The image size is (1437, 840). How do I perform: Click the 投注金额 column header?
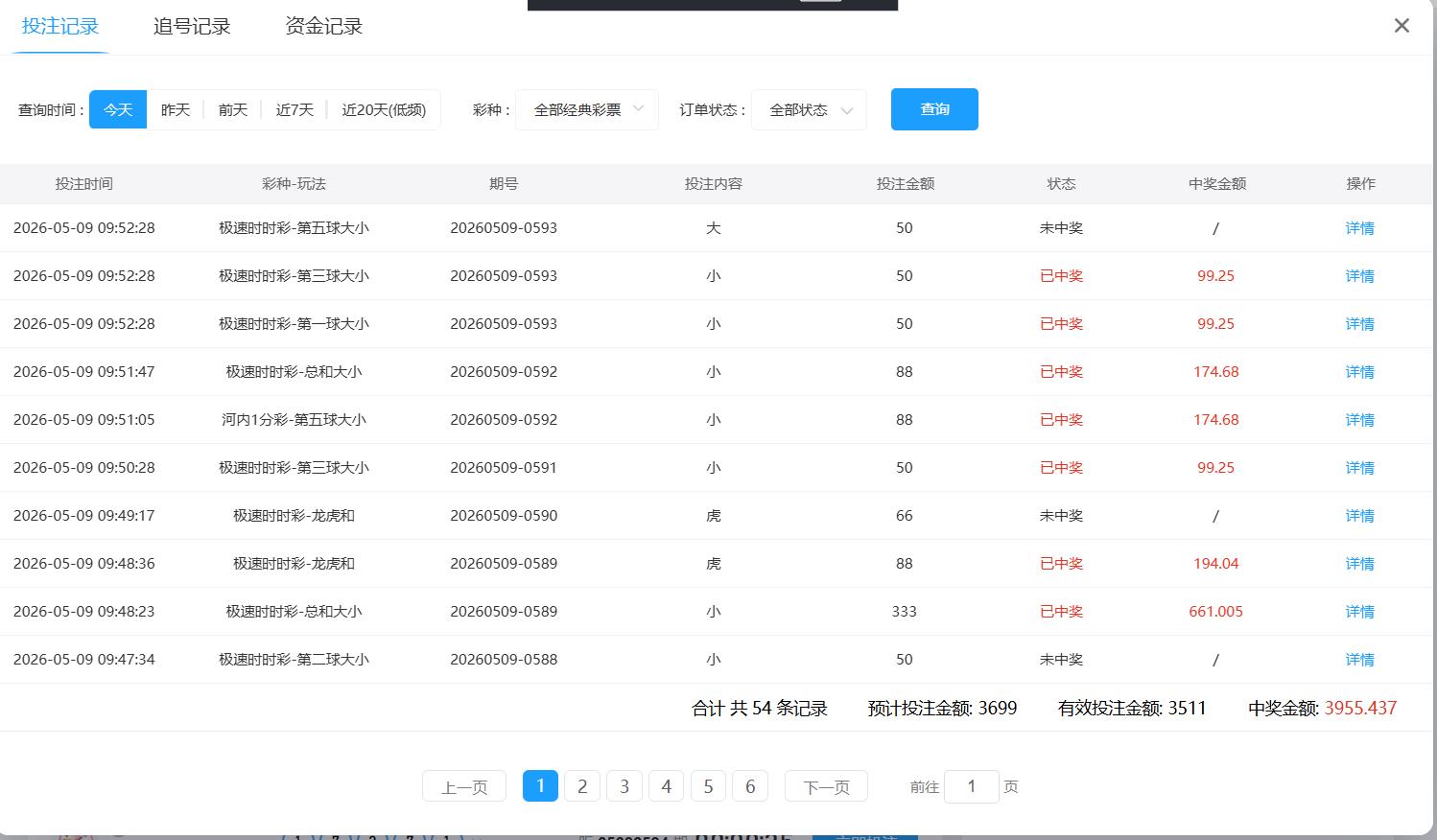pos(905,183)
